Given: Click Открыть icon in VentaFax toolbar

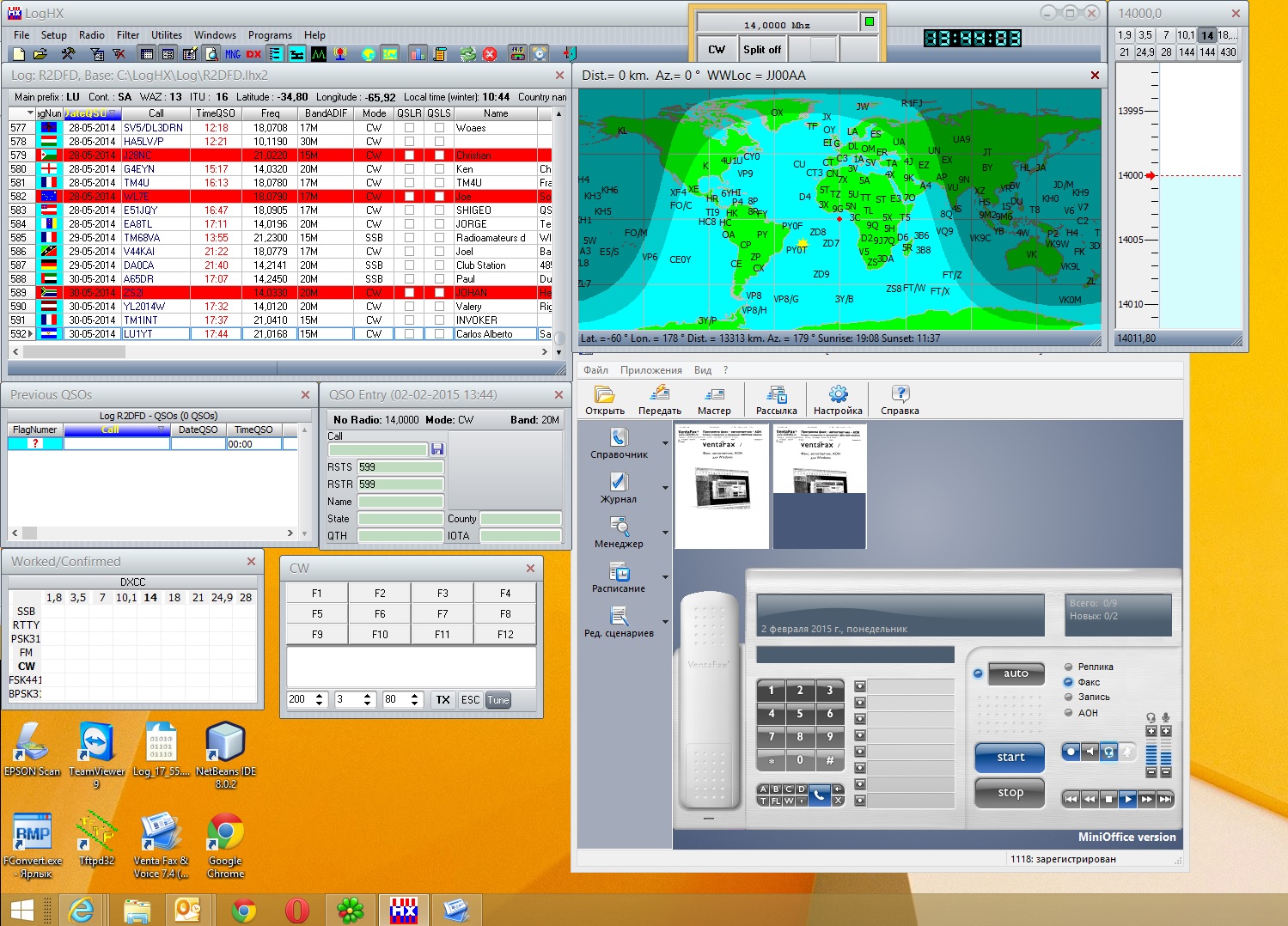Looking at the screenshot, I should pos(605,400).
